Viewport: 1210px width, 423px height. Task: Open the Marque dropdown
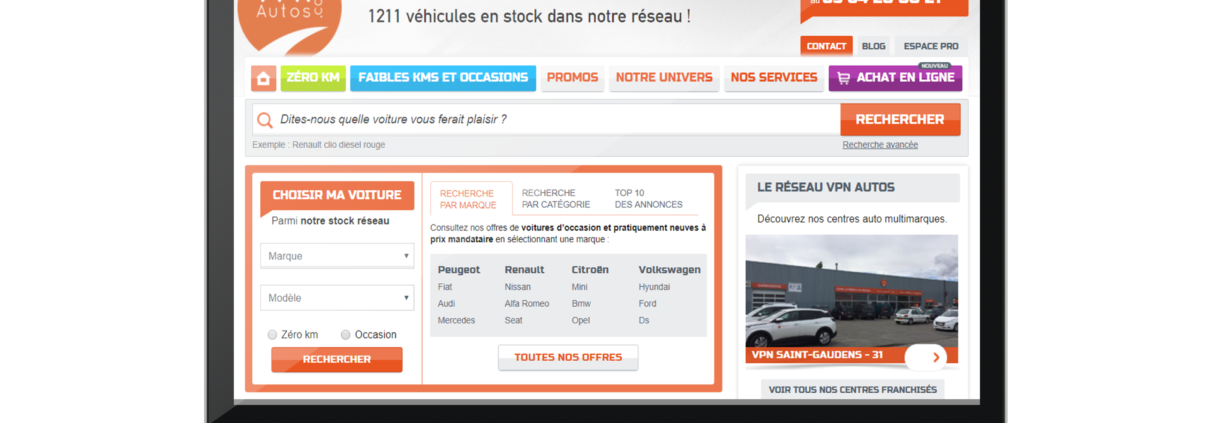point(337,256)
